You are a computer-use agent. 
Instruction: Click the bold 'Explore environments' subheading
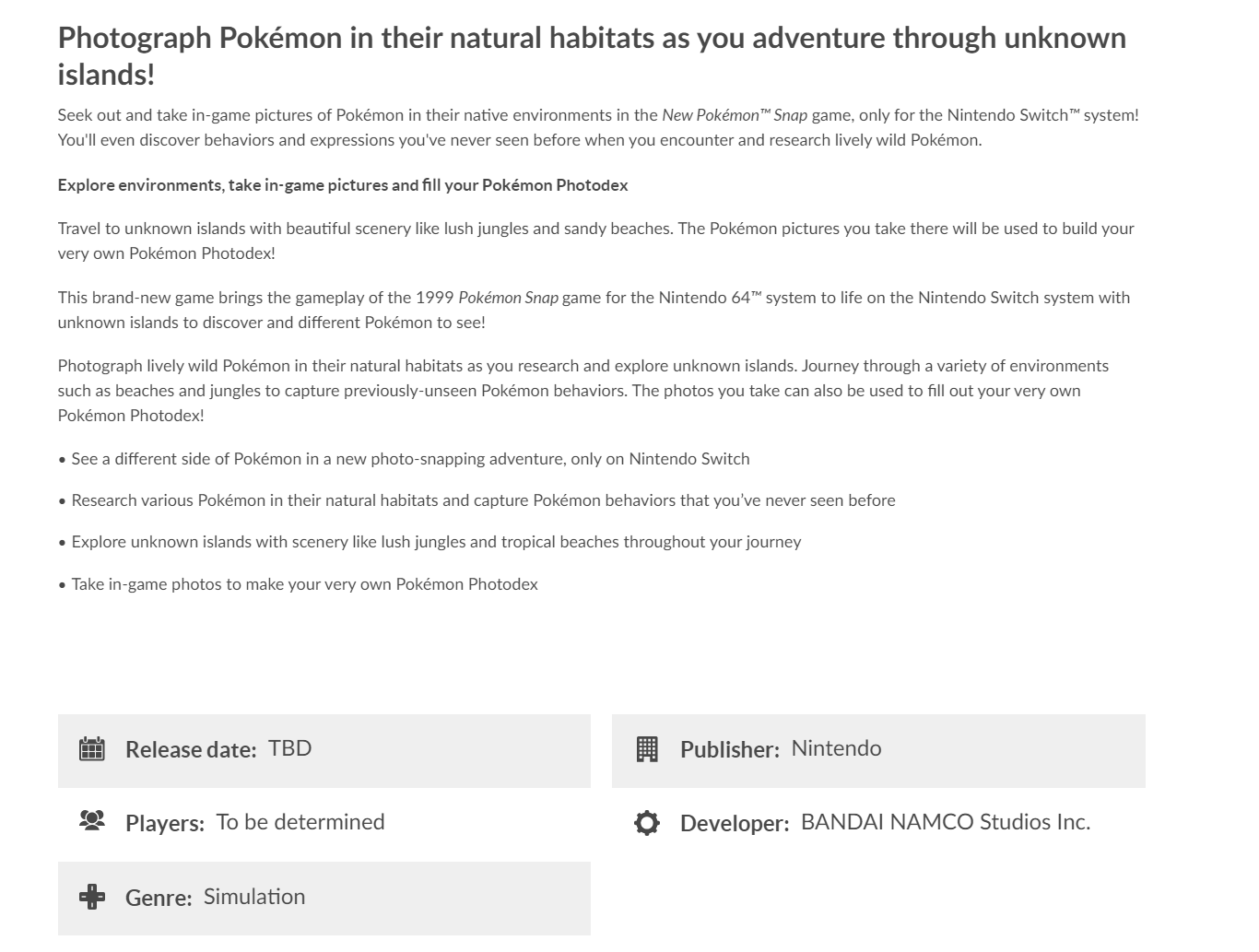pos(343,185)
